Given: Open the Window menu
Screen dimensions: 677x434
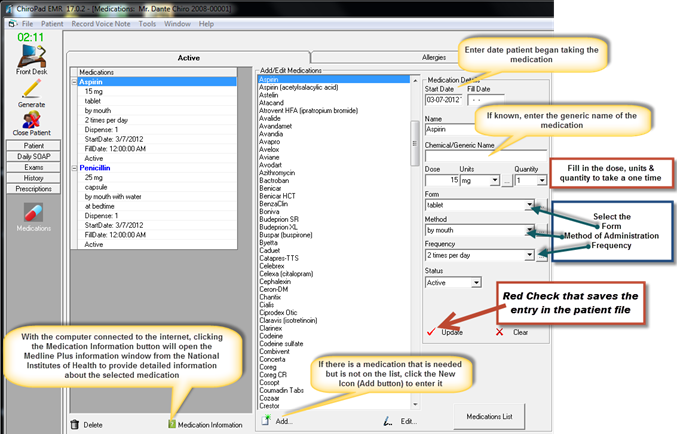Looking at the screenshot, I should coord(177,24).
